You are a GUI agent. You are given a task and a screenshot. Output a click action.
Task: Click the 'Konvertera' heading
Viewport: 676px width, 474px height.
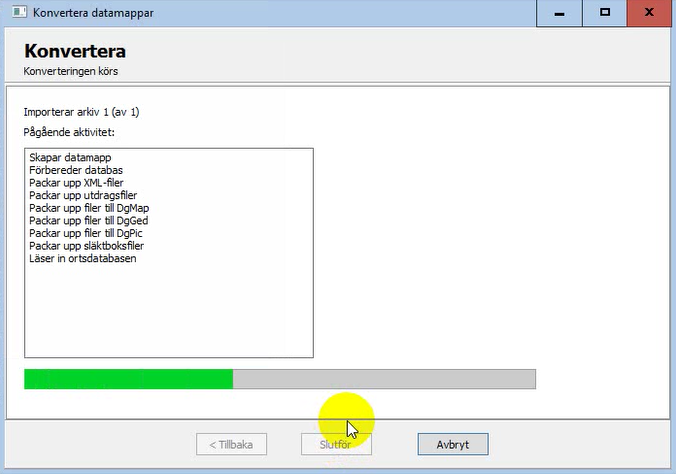(x=75, y=51)
